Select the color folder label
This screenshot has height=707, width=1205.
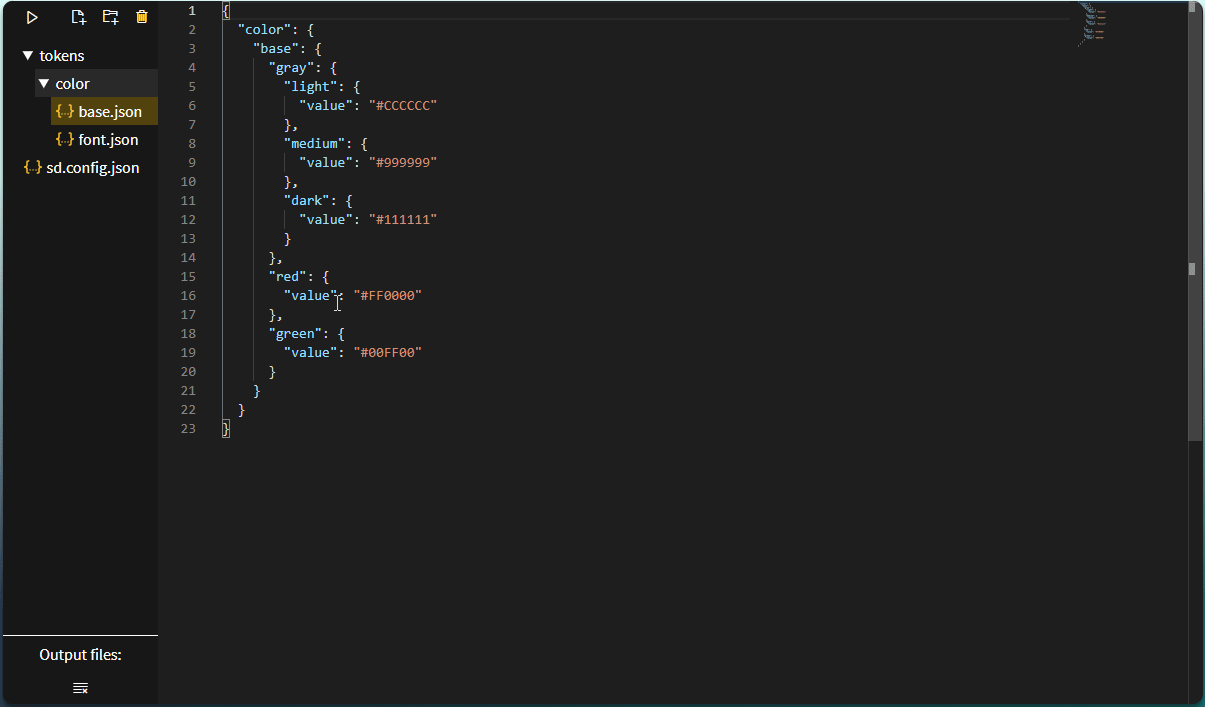click(73, 84)
